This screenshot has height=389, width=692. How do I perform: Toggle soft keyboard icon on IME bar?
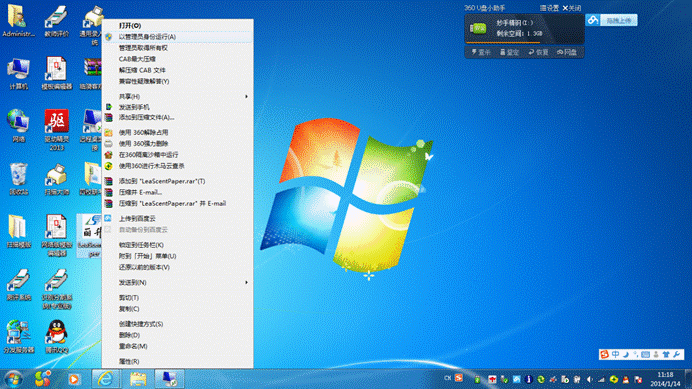[646, 354]
